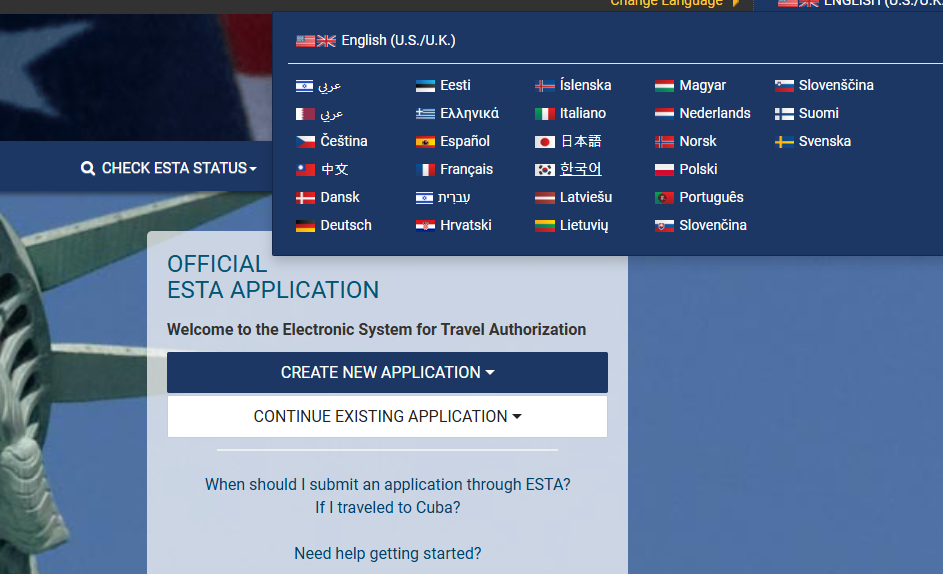
Task: Click the Lithuanian flag icon next to Lietuvių
Action: tap(544, 226)
